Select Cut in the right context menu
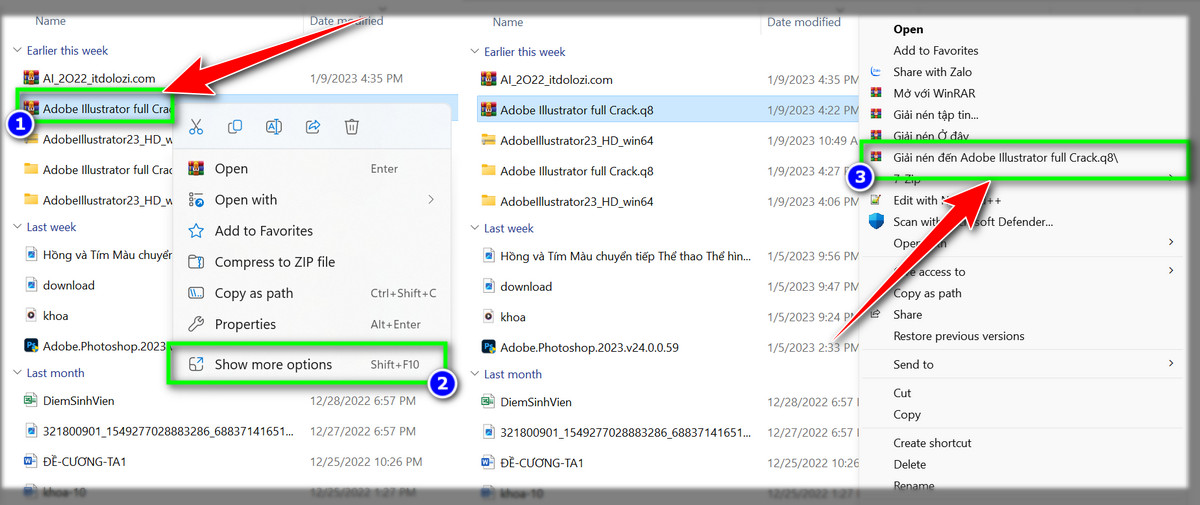Screen dimensions: 1200x505 [902, 393]
